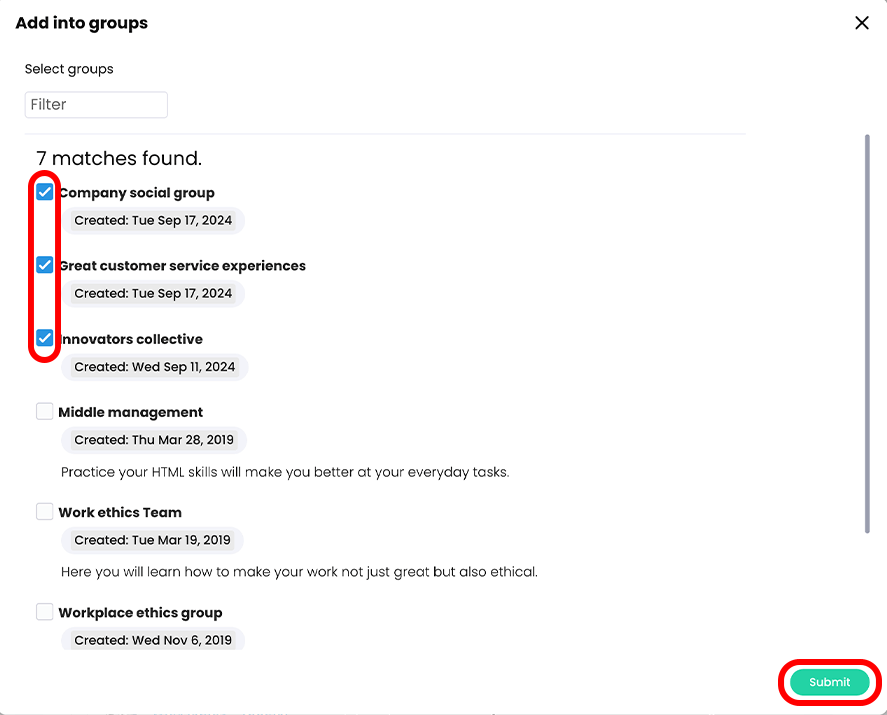Click the Filter input field
Image resolution: width=887 pixels, height=715 pixels.
(x=96, y=104)
